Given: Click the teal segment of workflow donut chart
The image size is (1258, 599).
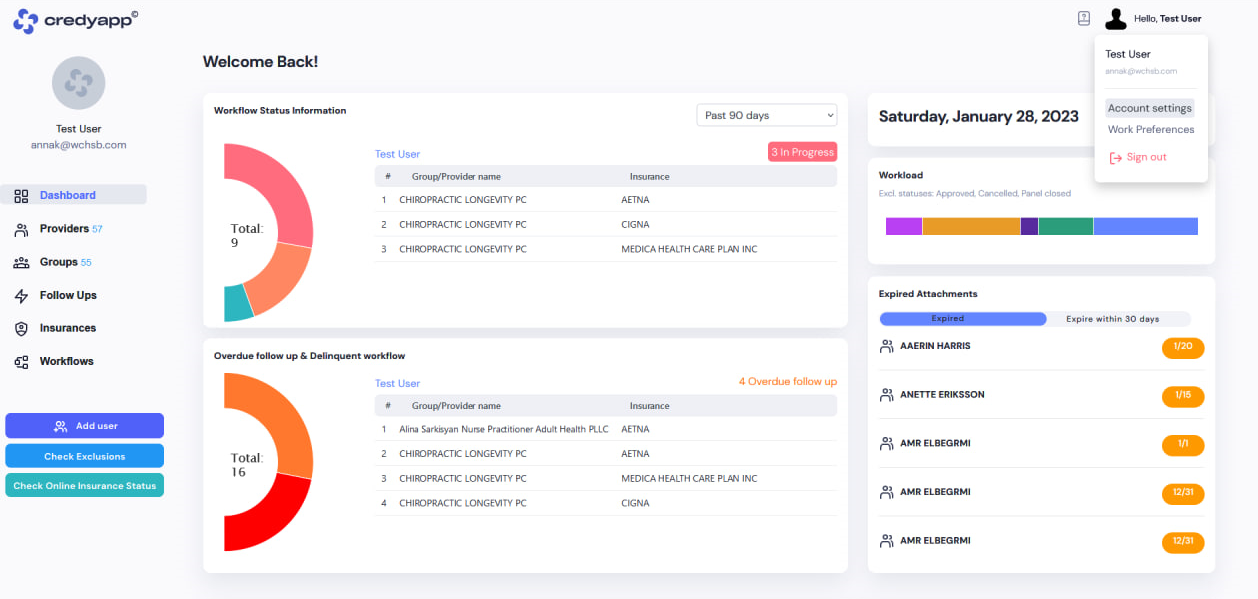Looking at the screenshot, I should click(x=238, y=304).
